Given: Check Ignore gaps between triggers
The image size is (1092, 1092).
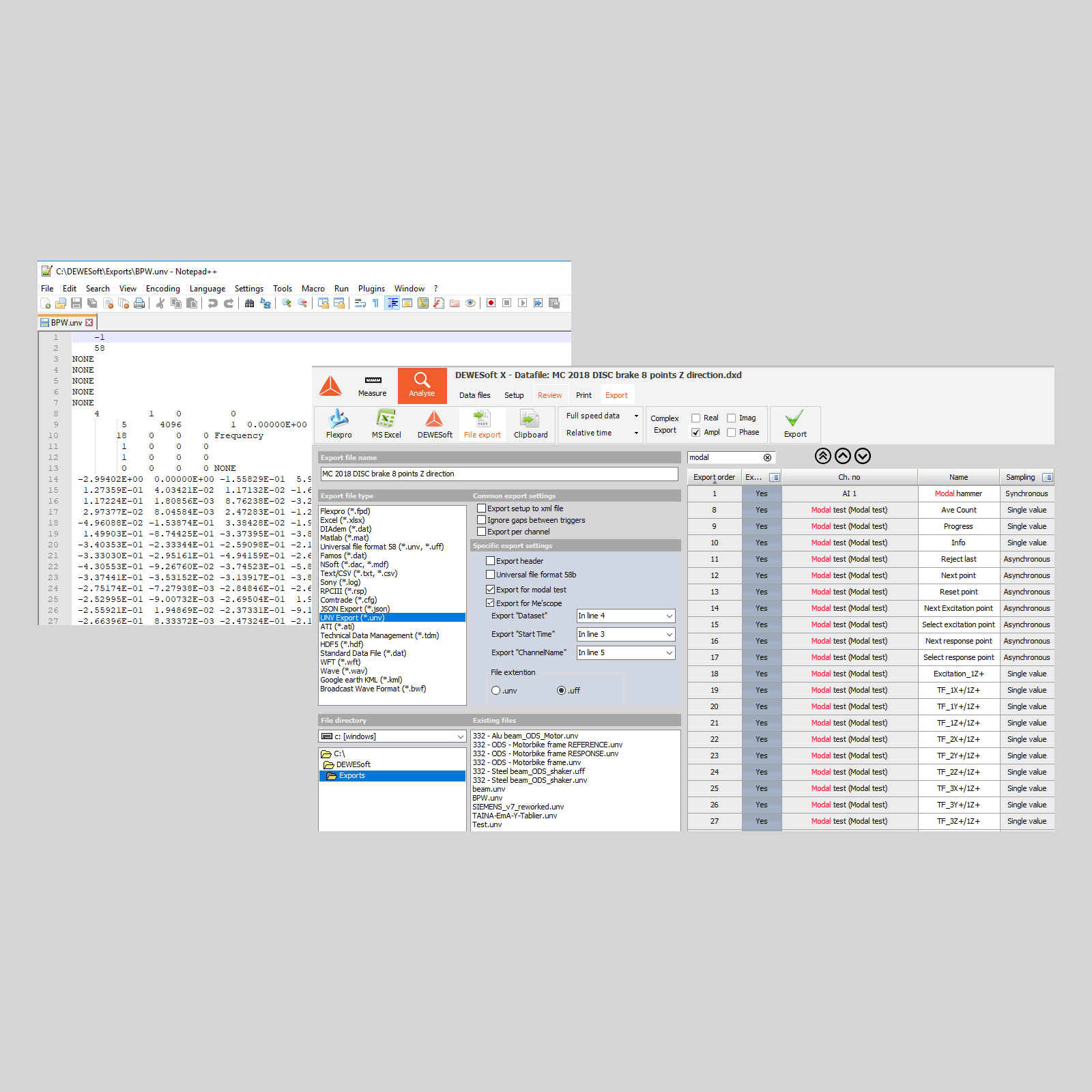Looking at the screenshot, I should (x=481, y=520).
